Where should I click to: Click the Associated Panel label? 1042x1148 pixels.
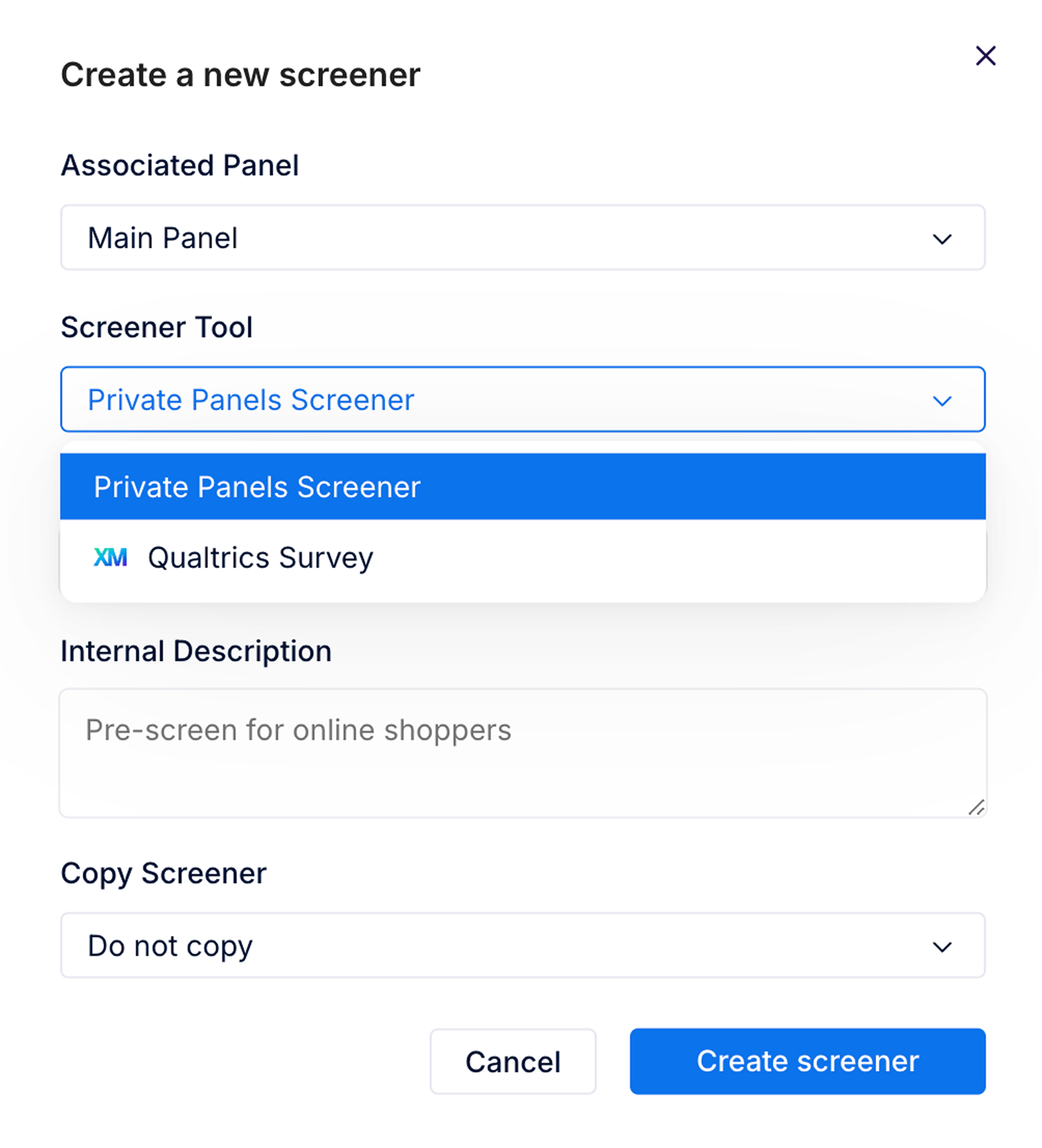click(x=180, y=166)
